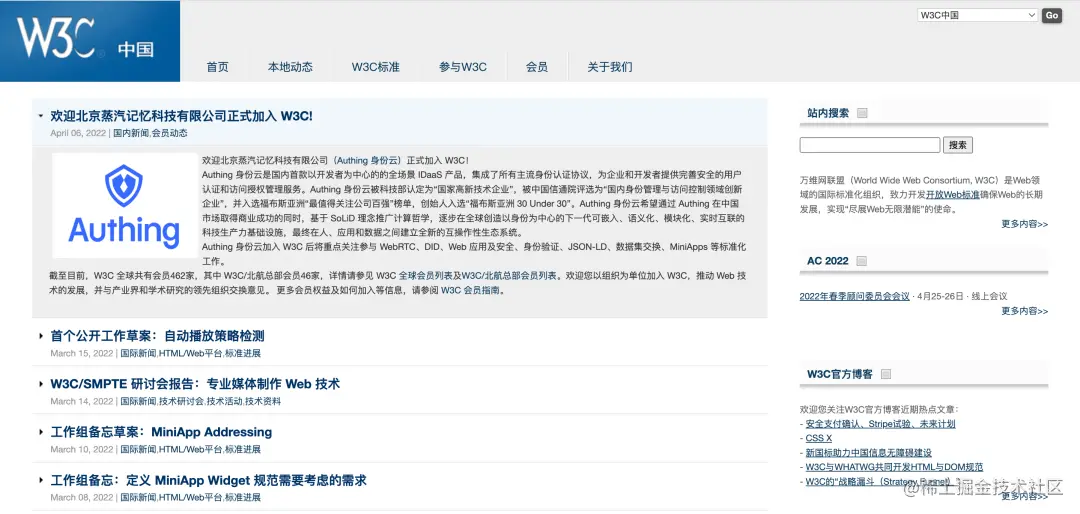Click 技术资料 tag under March 14 post
Screen dimensions: 1080x514
click(263, 401)
